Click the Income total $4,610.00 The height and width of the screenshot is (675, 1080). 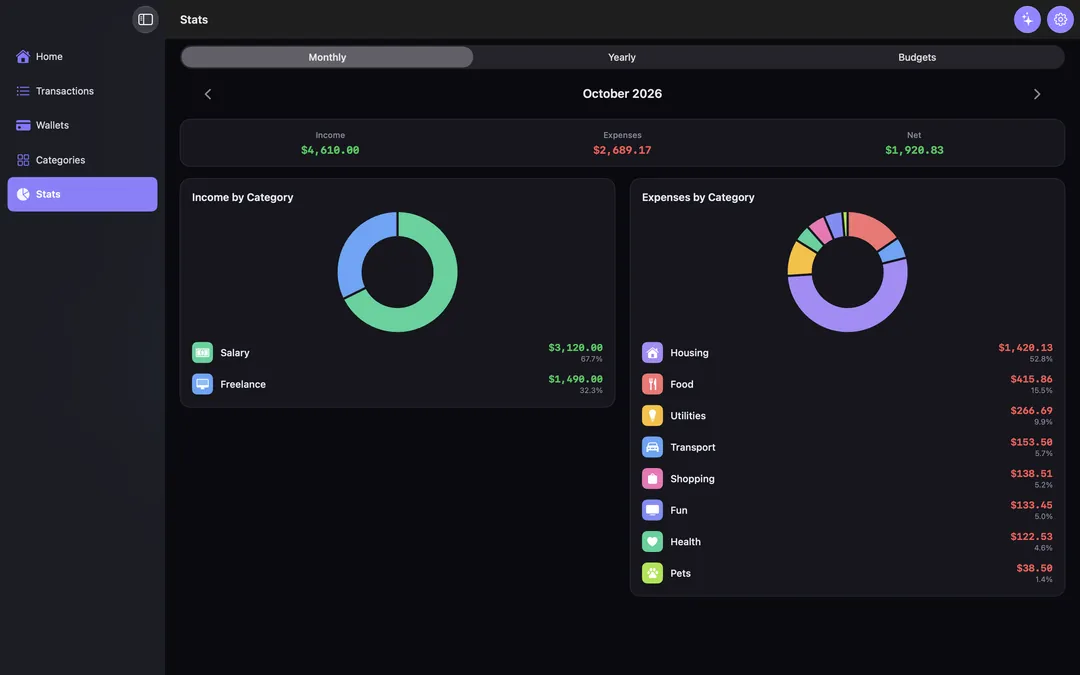[x=330, y=150]
